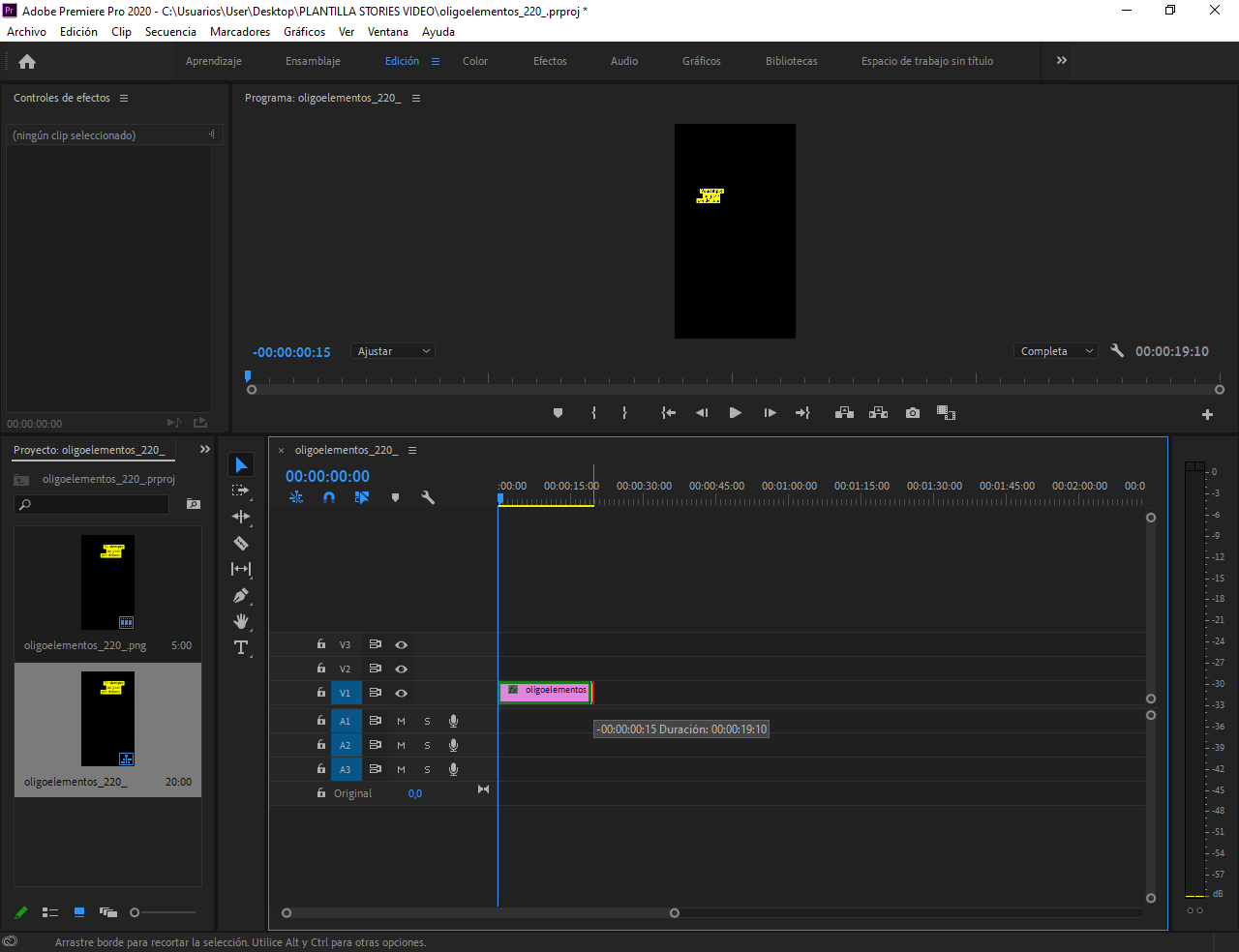Add a marker in Program monitor
This screenshot has width=1239, height=952.
(558, 413)
